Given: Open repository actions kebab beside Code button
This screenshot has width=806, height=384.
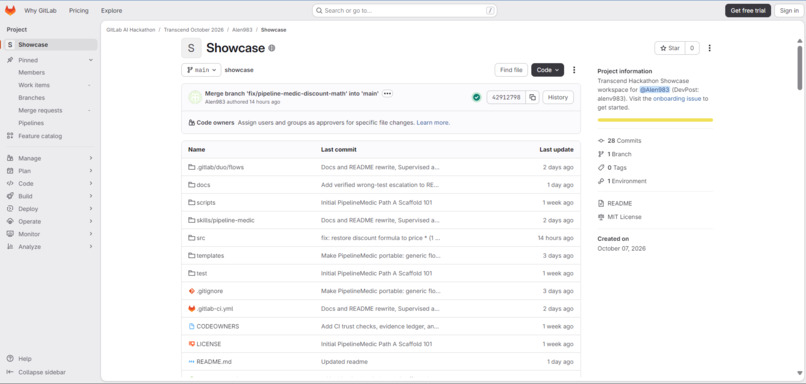Looking at the screenshot, I should [574, 70].
